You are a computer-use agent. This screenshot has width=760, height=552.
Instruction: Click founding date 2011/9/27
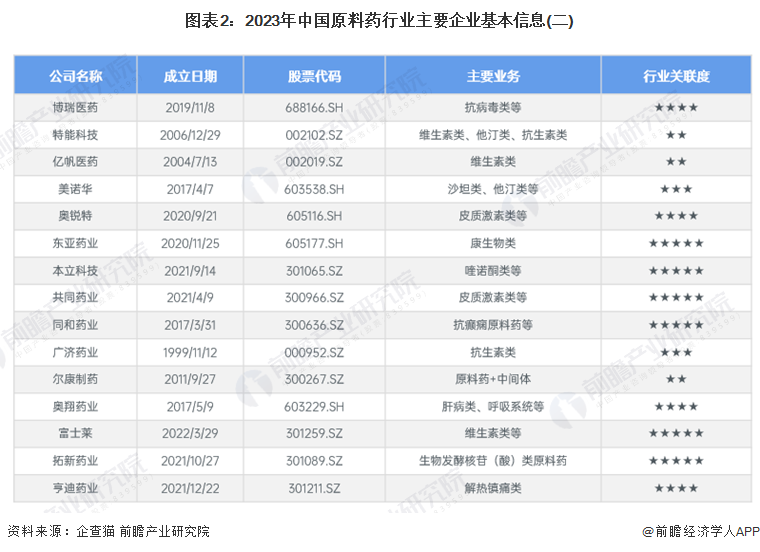click(190, 379)
